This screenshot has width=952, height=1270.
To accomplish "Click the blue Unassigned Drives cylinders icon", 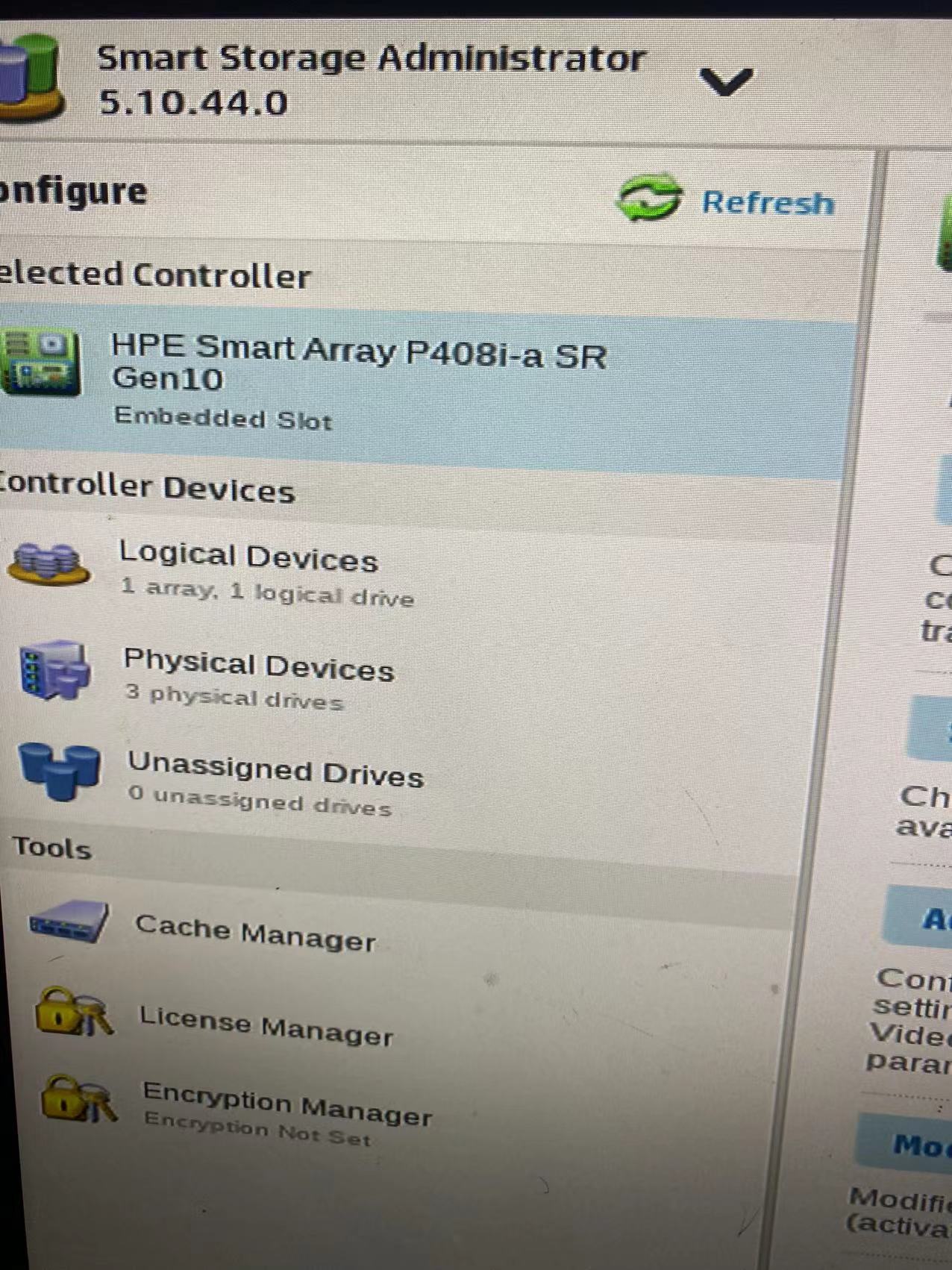I will [60, 771].
